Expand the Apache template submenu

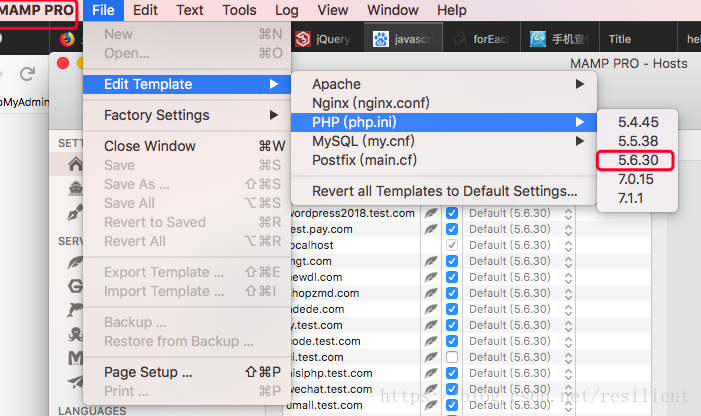point(444,84)
